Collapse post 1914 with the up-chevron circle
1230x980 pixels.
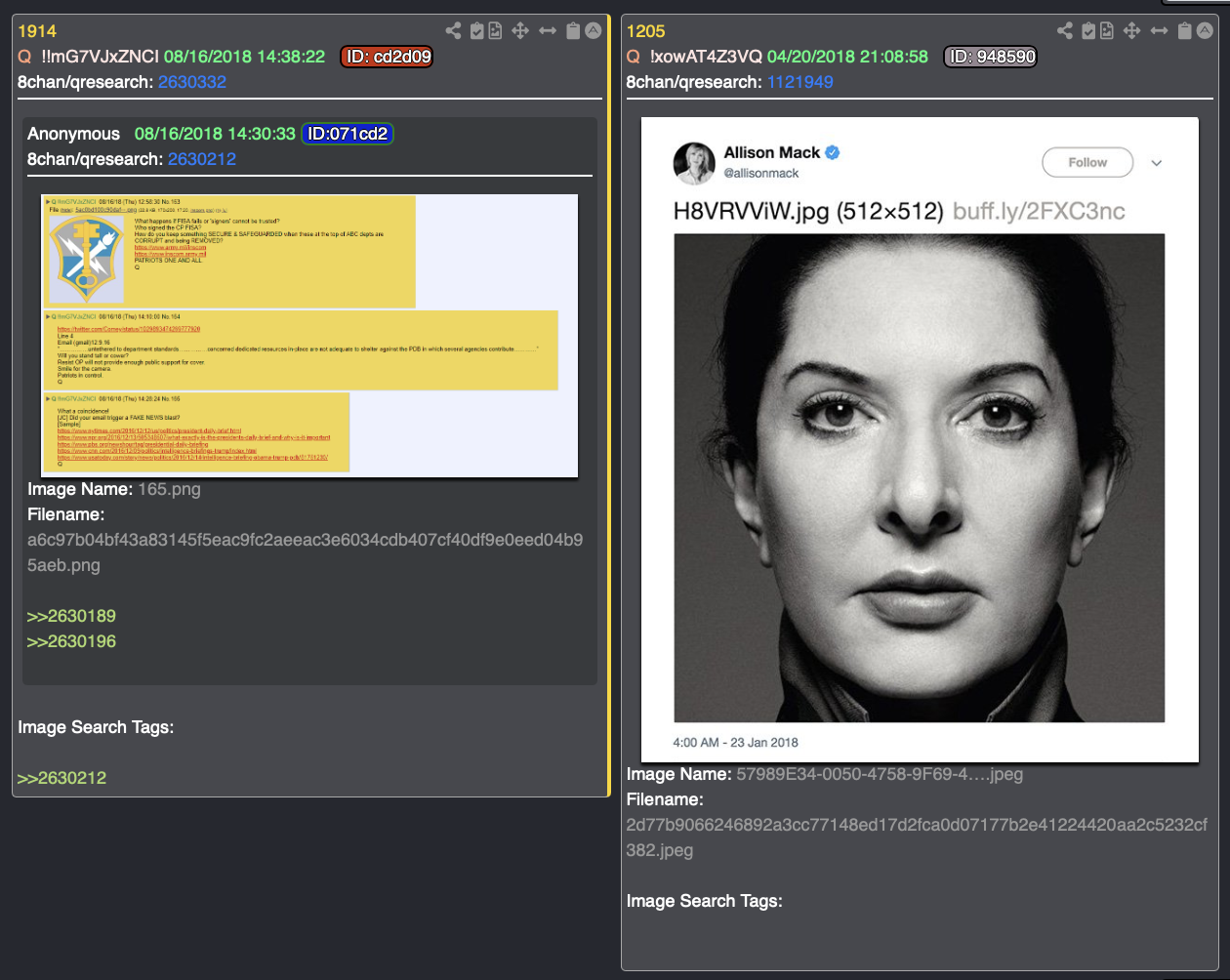point(593,31)
